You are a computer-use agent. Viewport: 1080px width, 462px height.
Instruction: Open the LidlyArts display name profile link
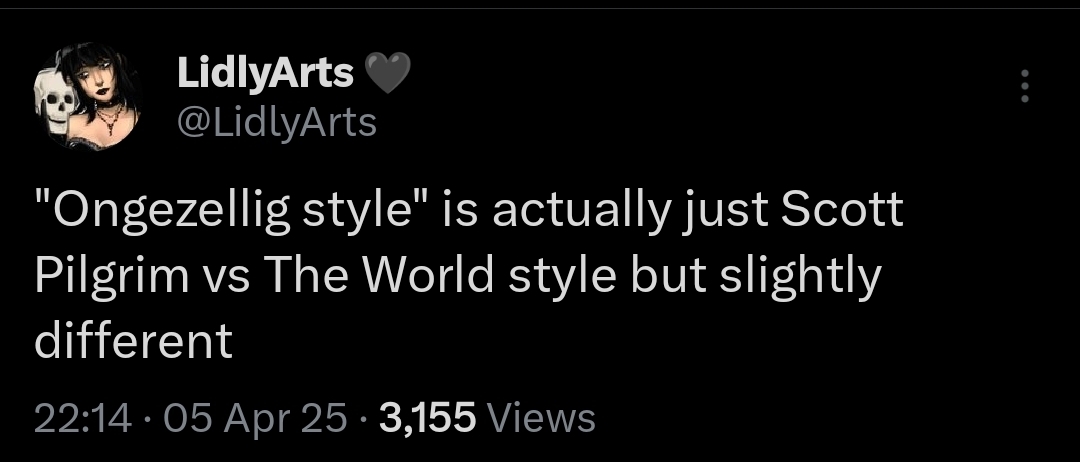click(264, 72)
